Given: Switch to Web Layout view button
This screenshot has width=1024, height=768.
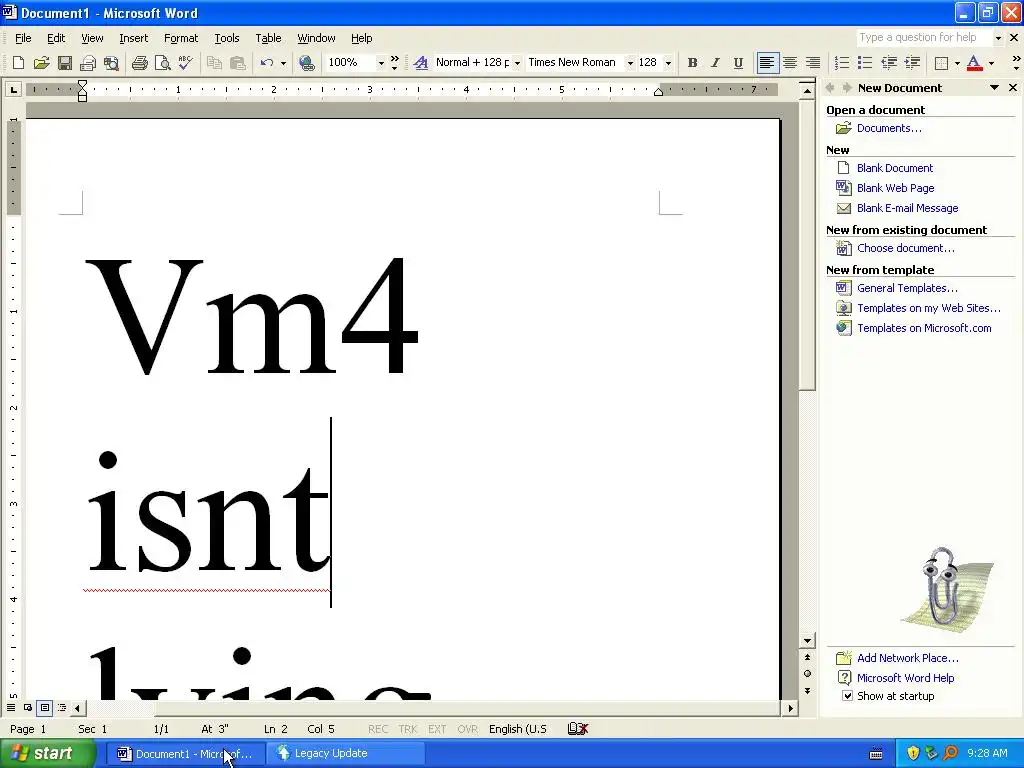Looking at the screenshot, I should 28,707.
